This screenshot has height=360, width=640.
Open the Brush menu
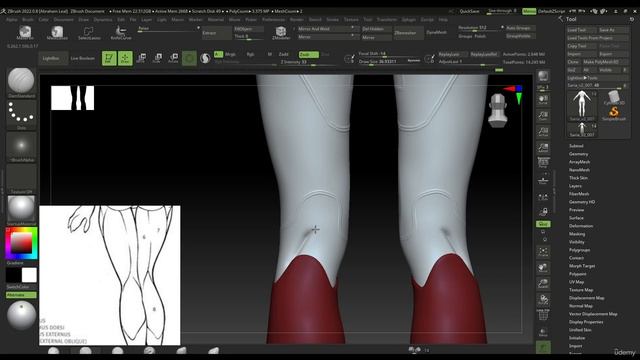pyautogui.click(x=28, y=20)
